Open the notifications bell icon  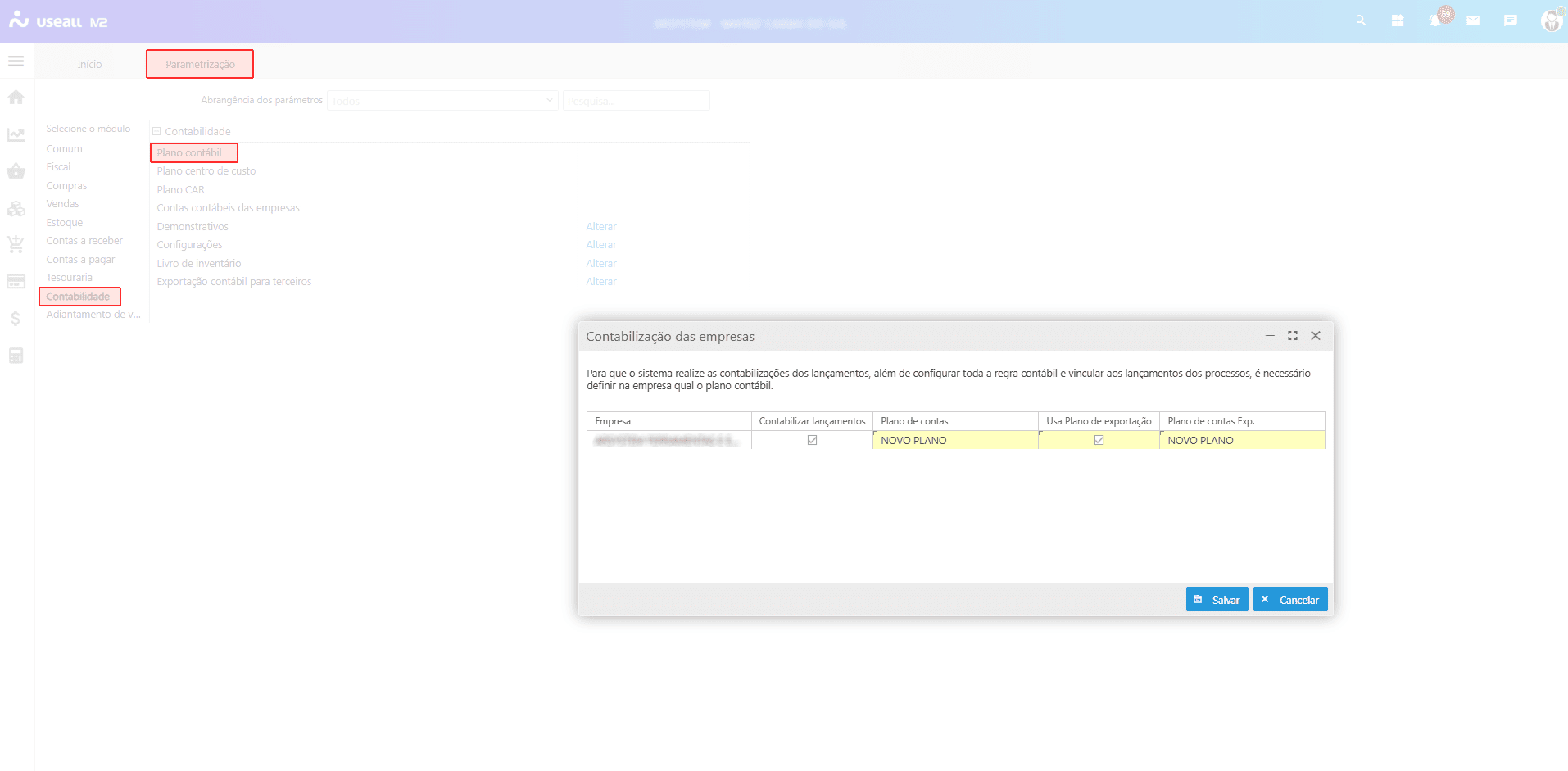(x=1435, y=20)
